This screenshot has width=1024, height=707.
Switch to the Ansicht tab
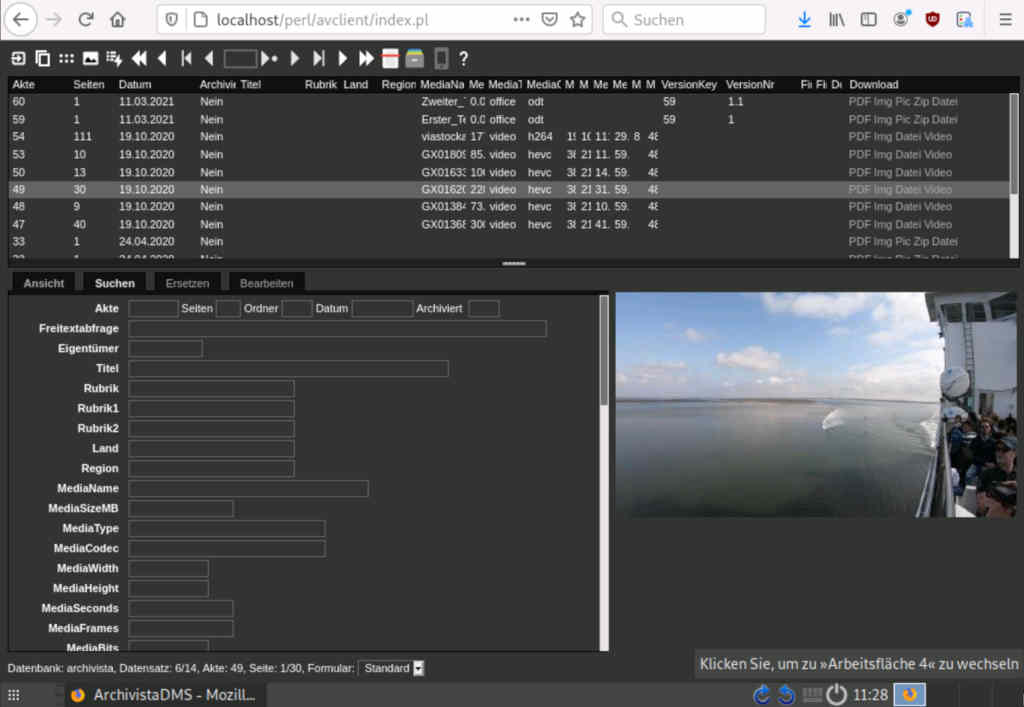coord(44,283)
